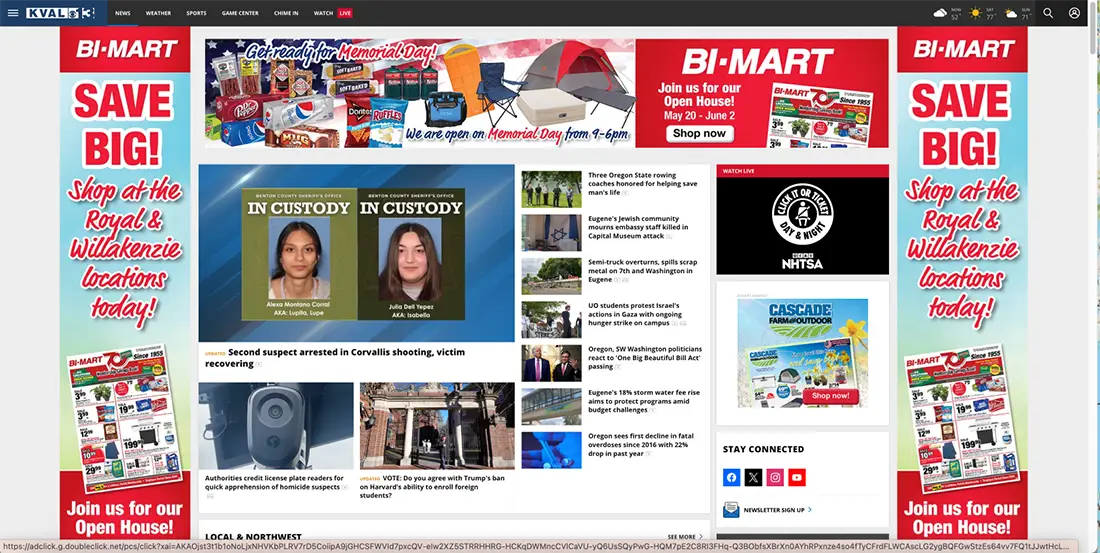This screenshot has width=1100, height=553.
Task: Open the Harvard foreign students vote headline
Action: [x=432, y=486]
